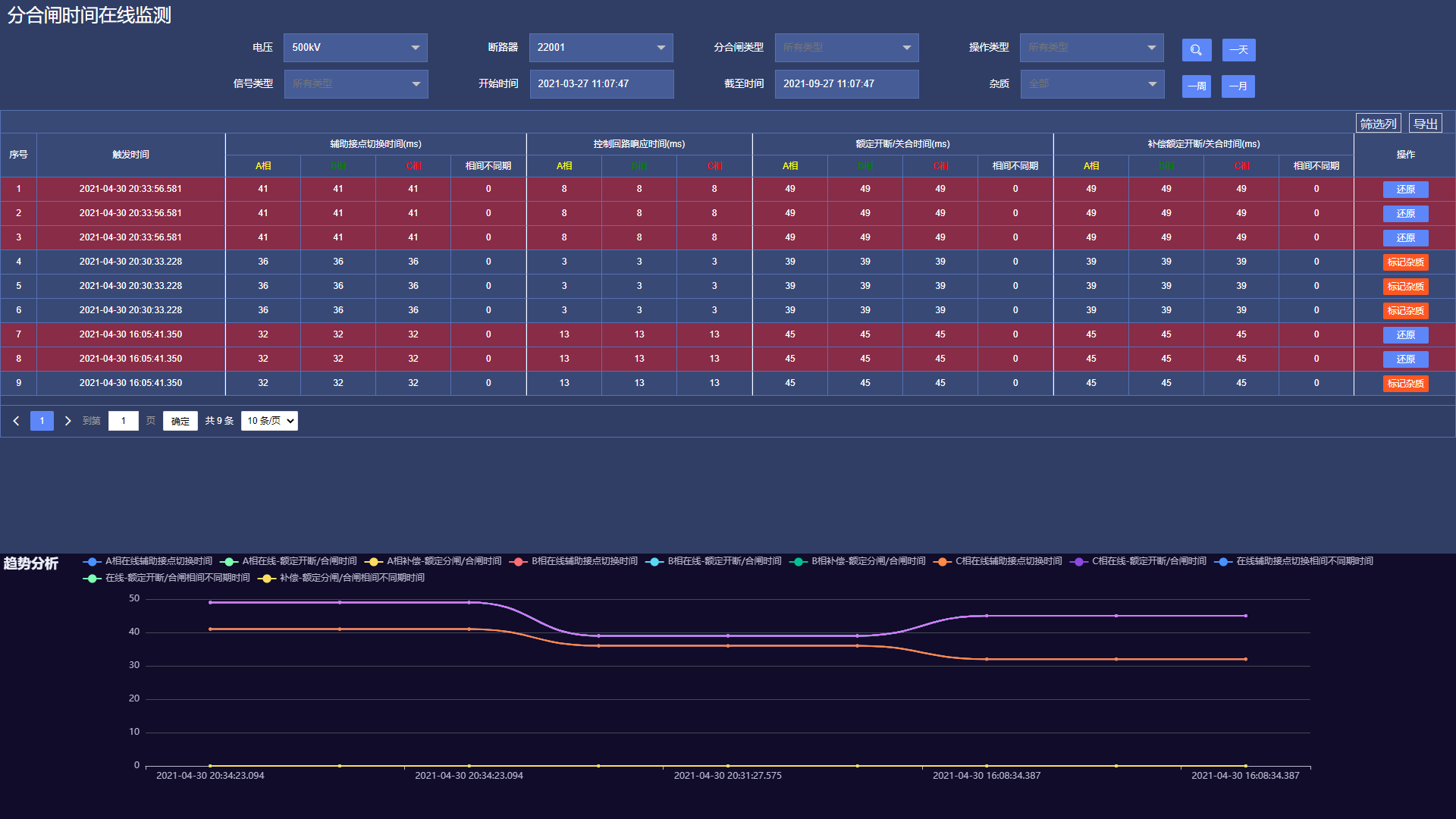Go to the next page arrow
The width and height of the screenshot is (1456, 819).
[x=67, y=421]
